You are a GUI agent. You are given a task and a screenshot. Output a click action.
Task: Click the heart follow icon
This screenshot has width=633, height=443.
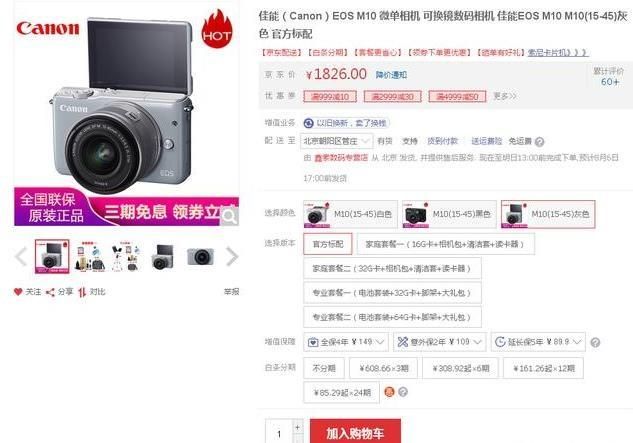(18, 292)
